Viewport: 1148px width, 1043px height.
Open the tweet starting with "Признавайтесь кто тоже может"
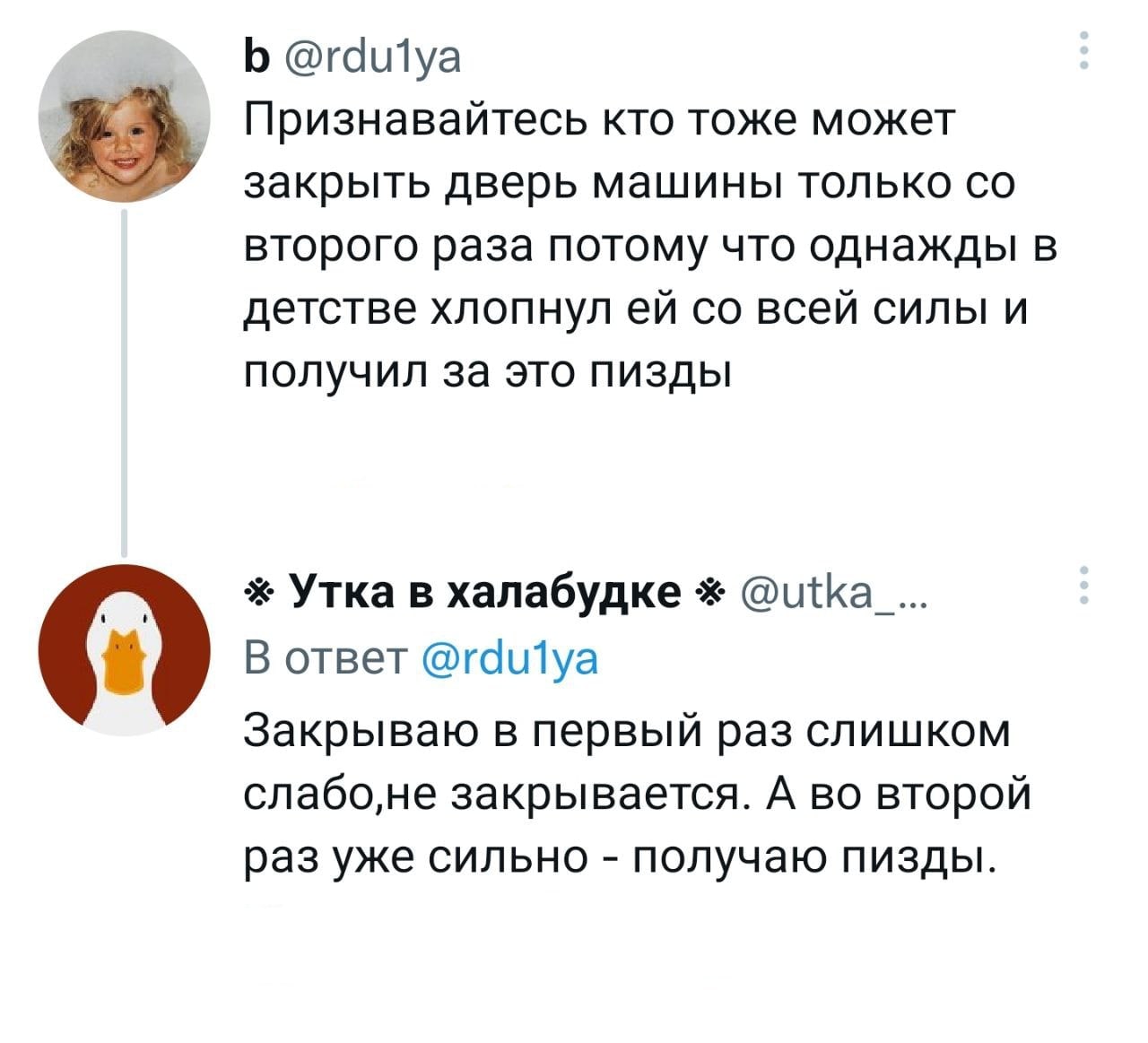pos(602,120)
